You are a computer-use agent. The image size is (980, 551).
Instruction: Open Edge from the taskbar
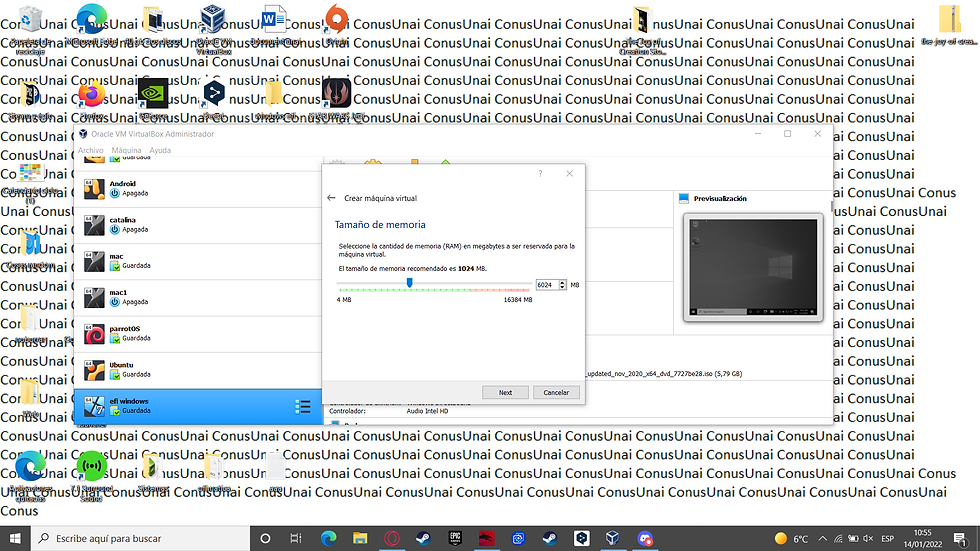328,539
